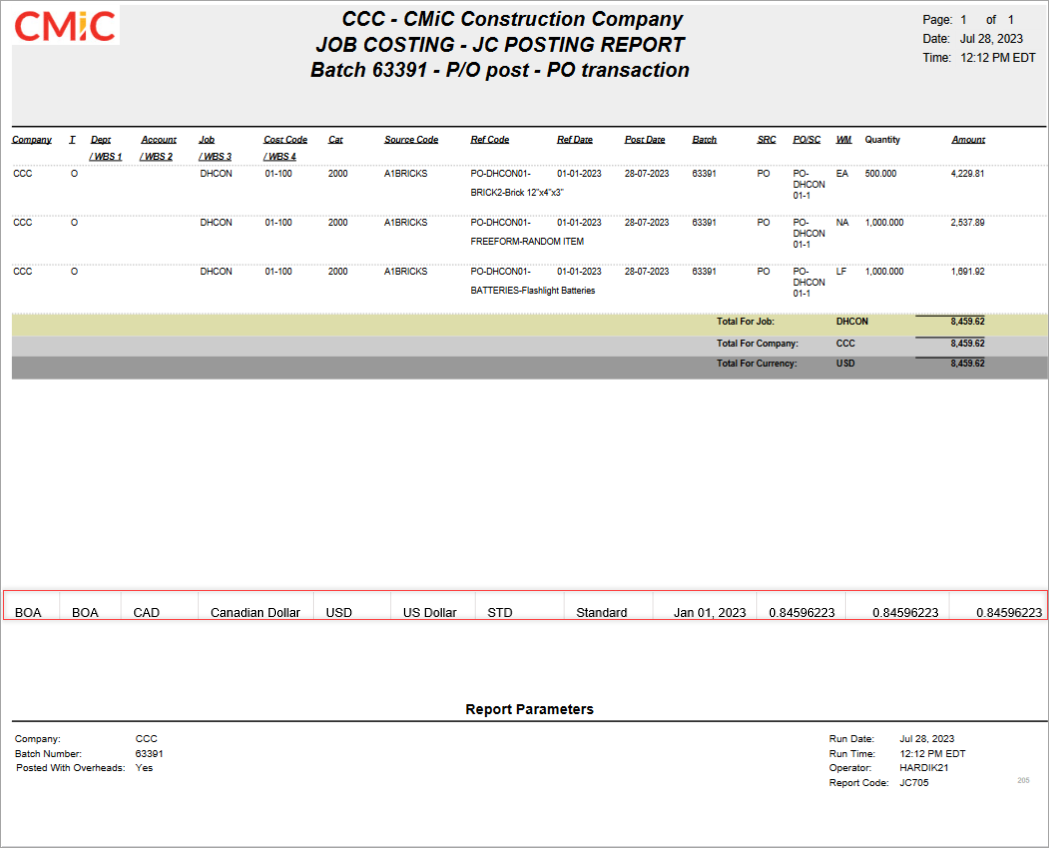The height and width of the screenshot is (848, 1049).
Task: Click the "Total For Currency:" label
Action: click(757, 364)
